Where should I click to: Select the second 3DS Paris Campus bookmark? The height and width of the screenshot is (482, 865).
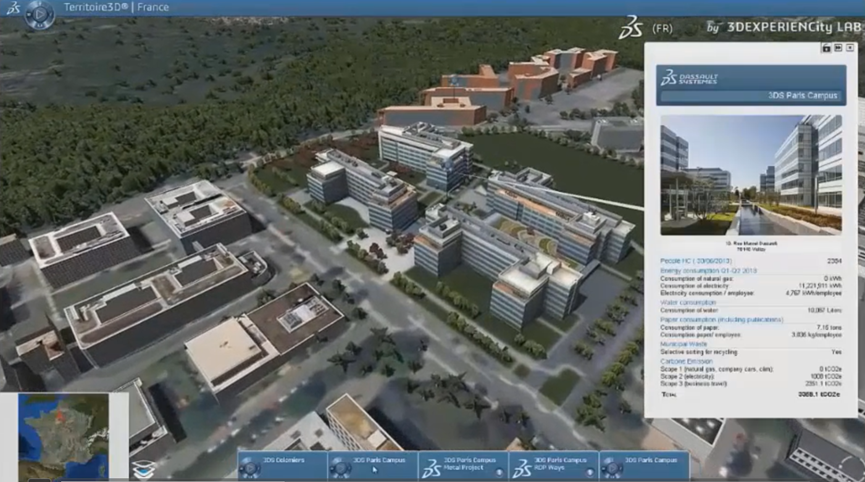click(372, 465)
